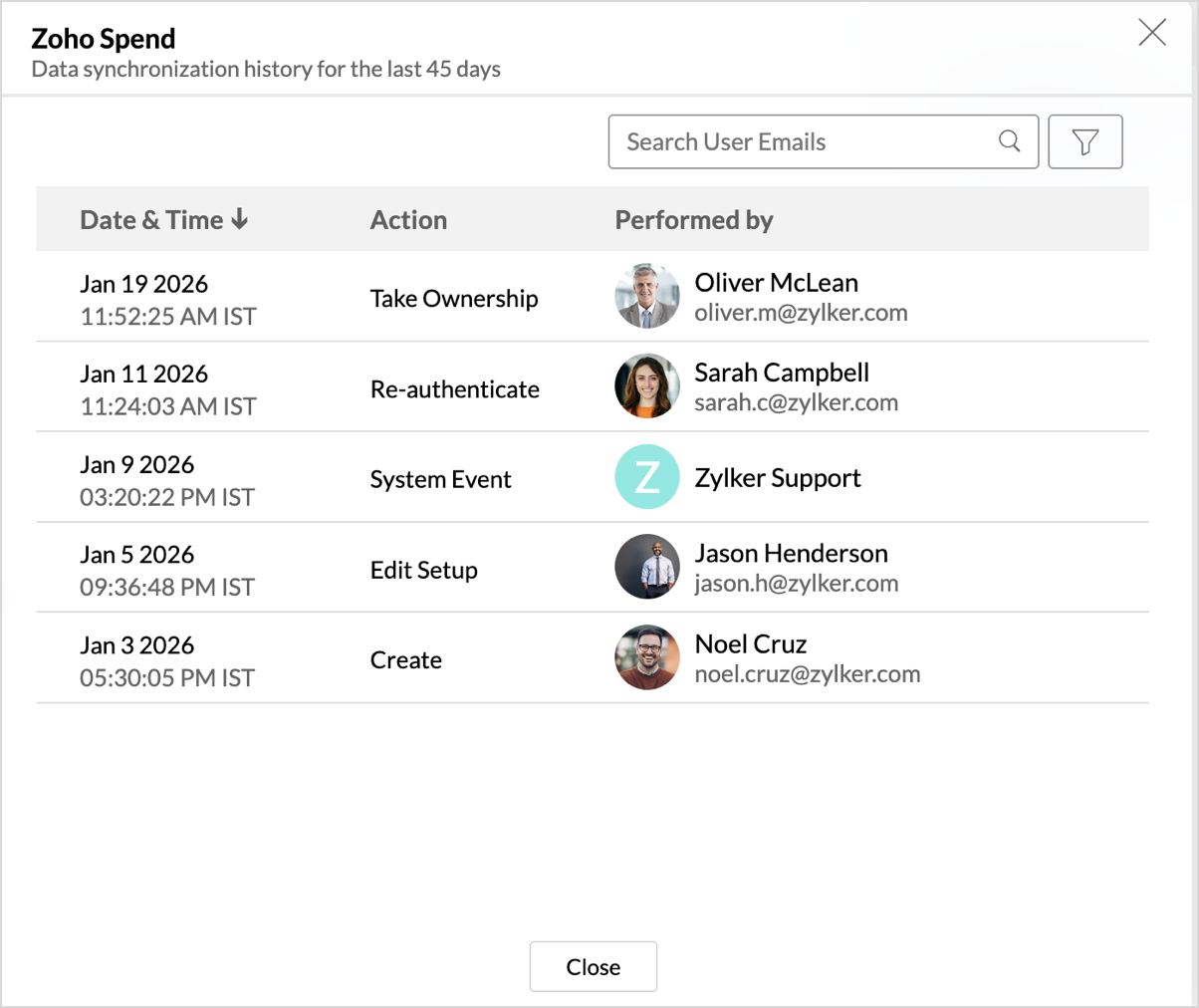Select the System Event row

pyautogui.click(x=440, y=479)
